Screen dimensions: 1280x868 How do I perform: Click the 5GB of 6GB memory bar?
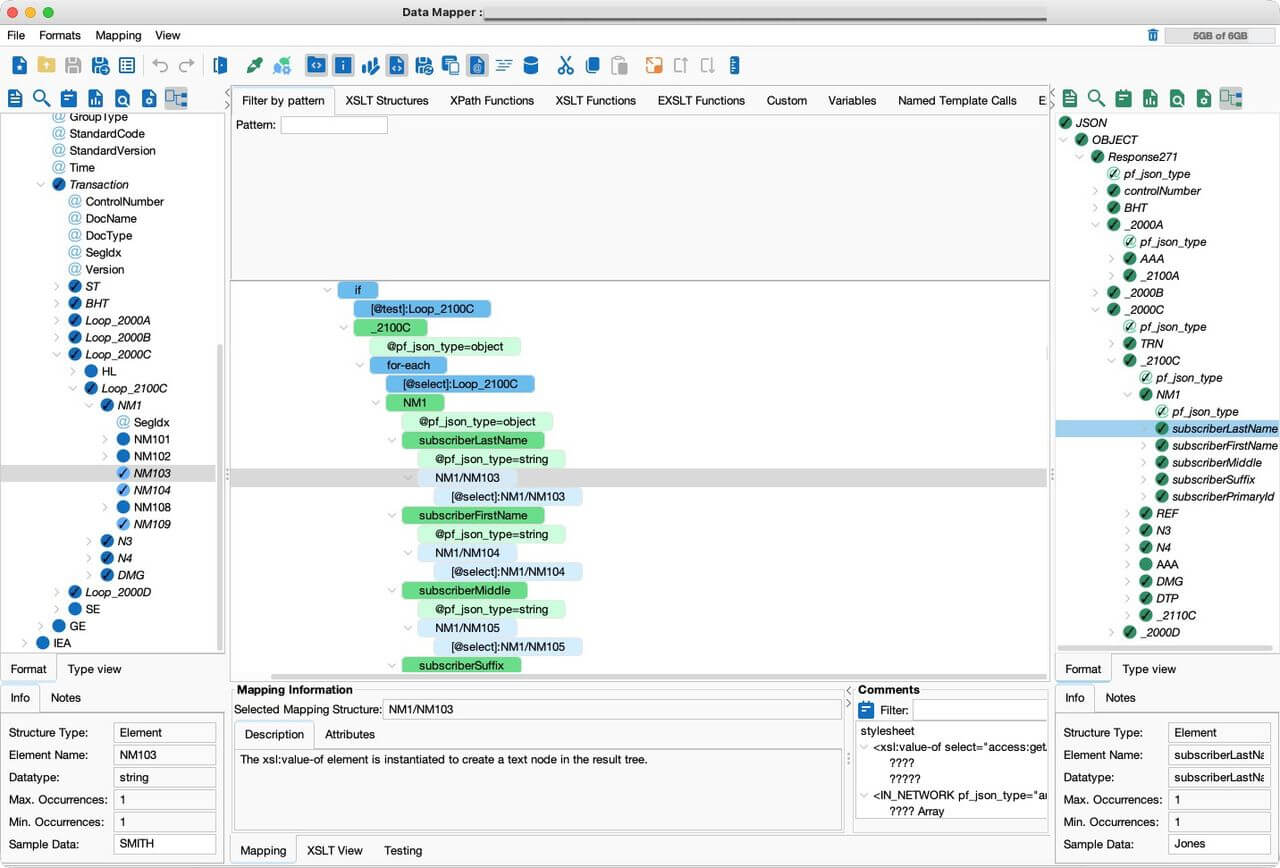pyautogui.click(x=1220, y=35)
